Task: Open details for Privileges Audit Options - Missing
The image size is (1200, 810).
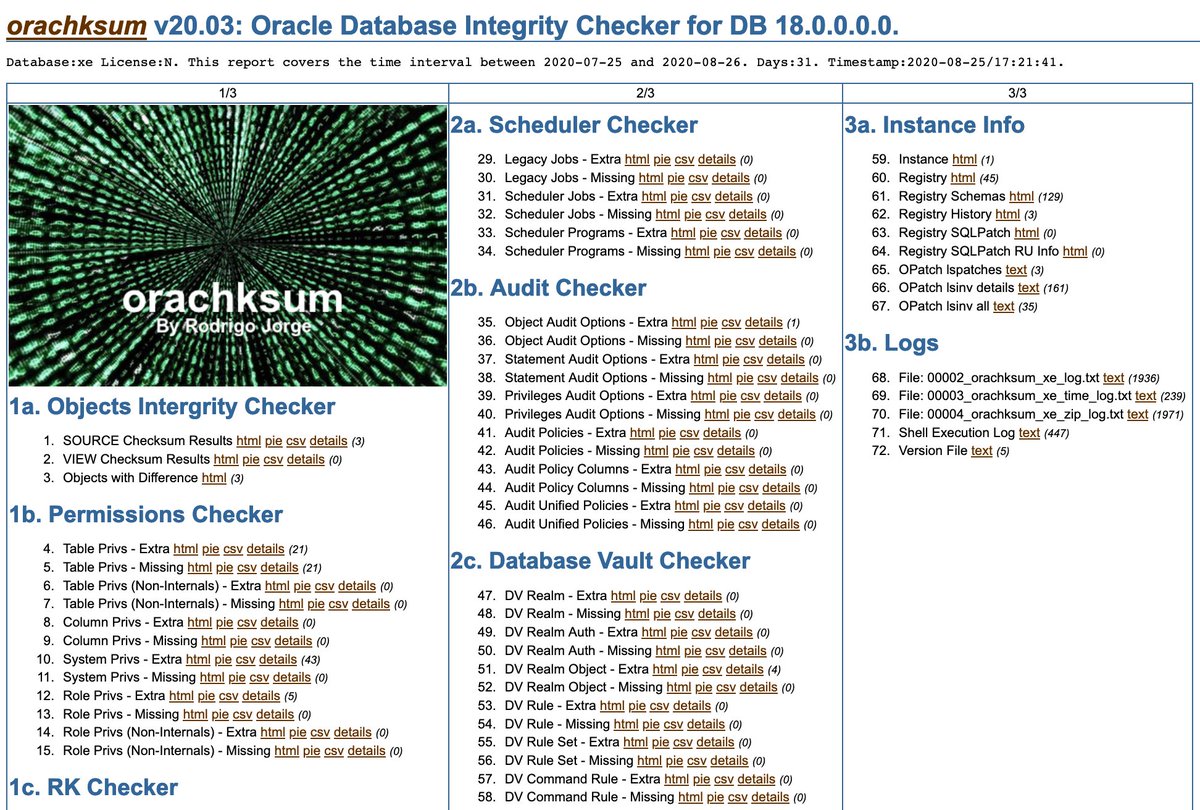Action: 797,413
